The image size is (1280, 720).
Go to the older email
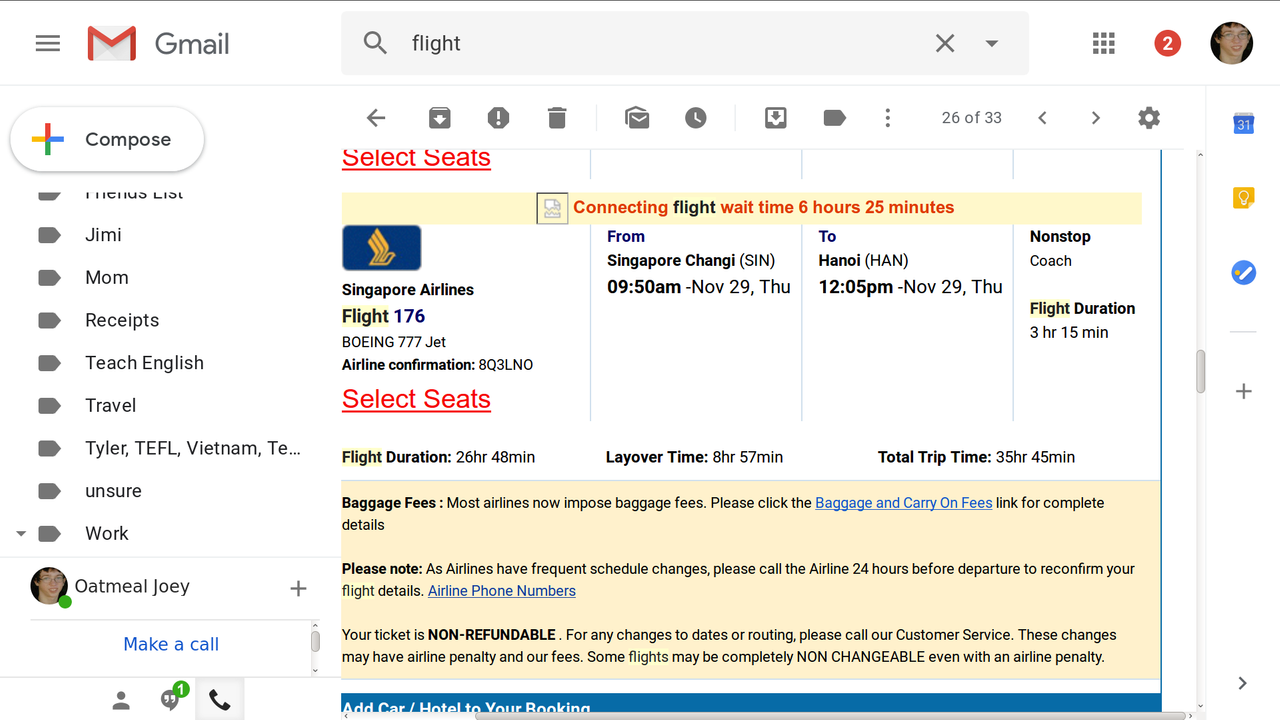(1095, 118)
